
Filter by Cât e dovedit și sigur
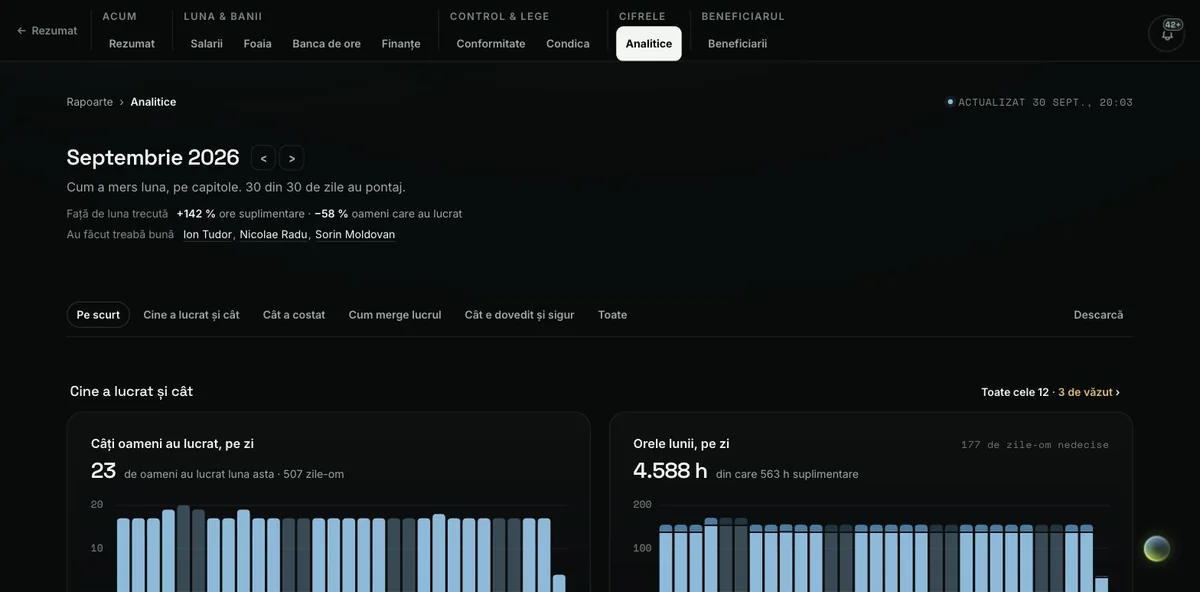pyautogui.click(x=520, y=315)
